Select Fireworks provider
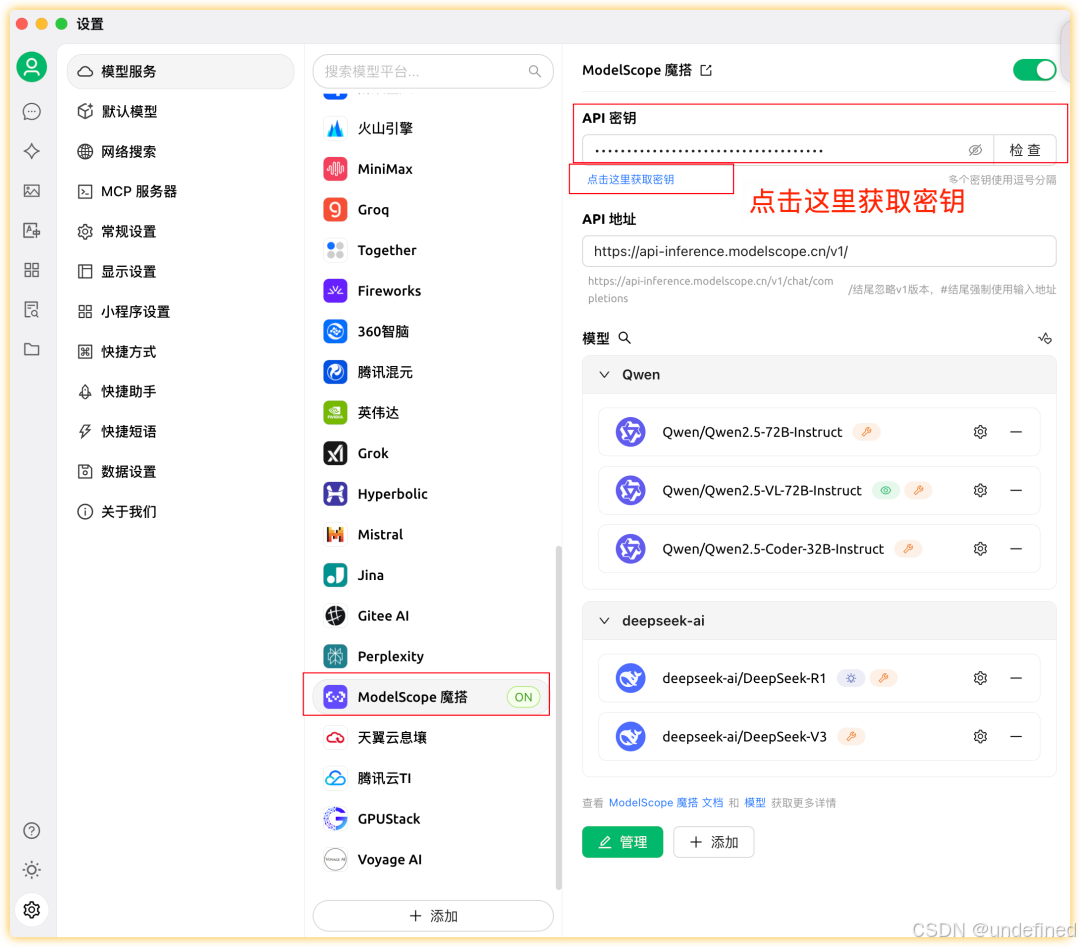This screenshot has width=1080, height=947. (433, 291)
